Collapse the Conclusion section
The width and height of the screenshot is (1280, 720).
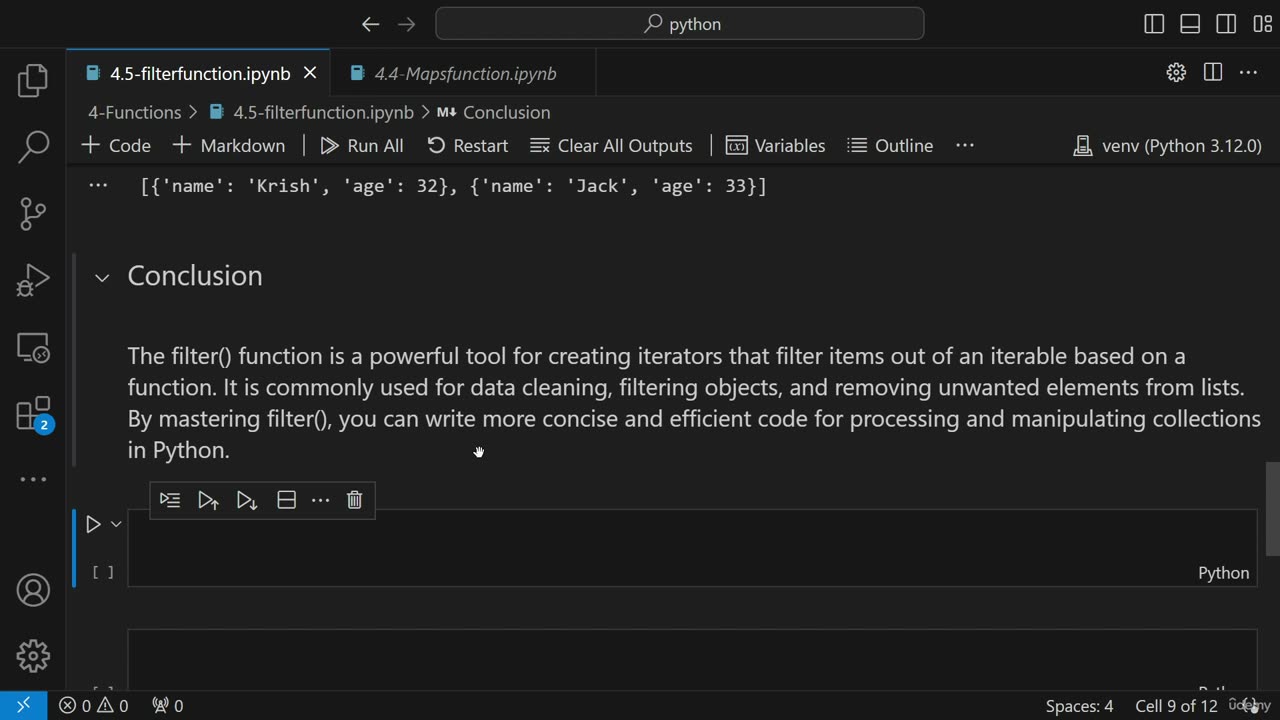click(102, 278)
